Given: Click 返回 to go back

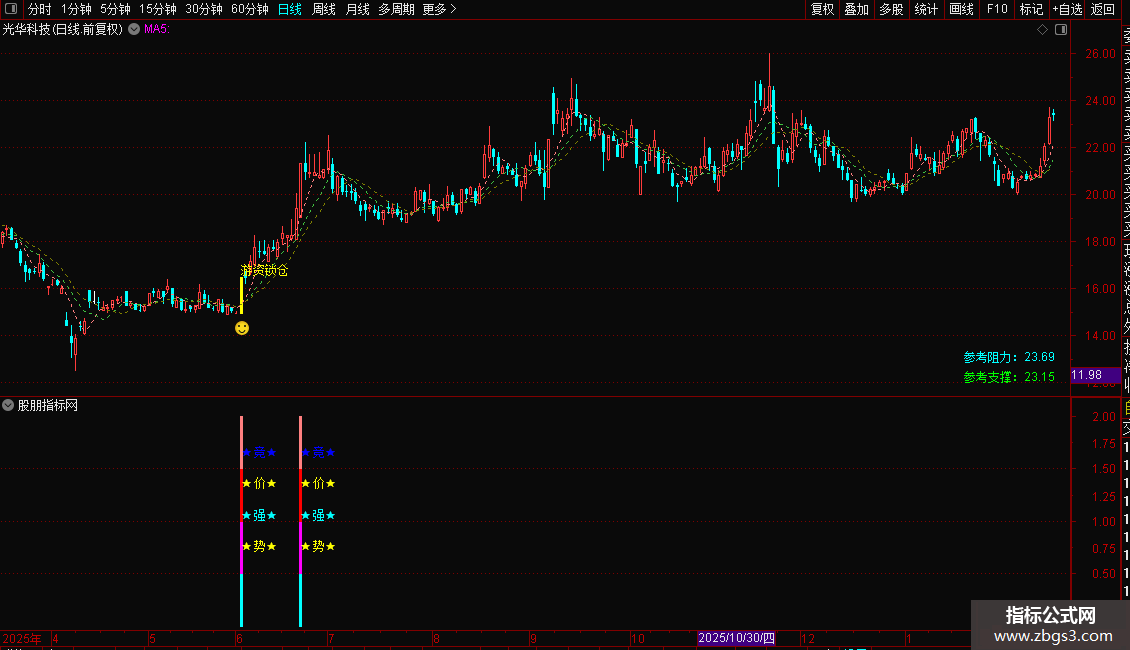Looking at the screenshot, I should (x=1103, y=9).
